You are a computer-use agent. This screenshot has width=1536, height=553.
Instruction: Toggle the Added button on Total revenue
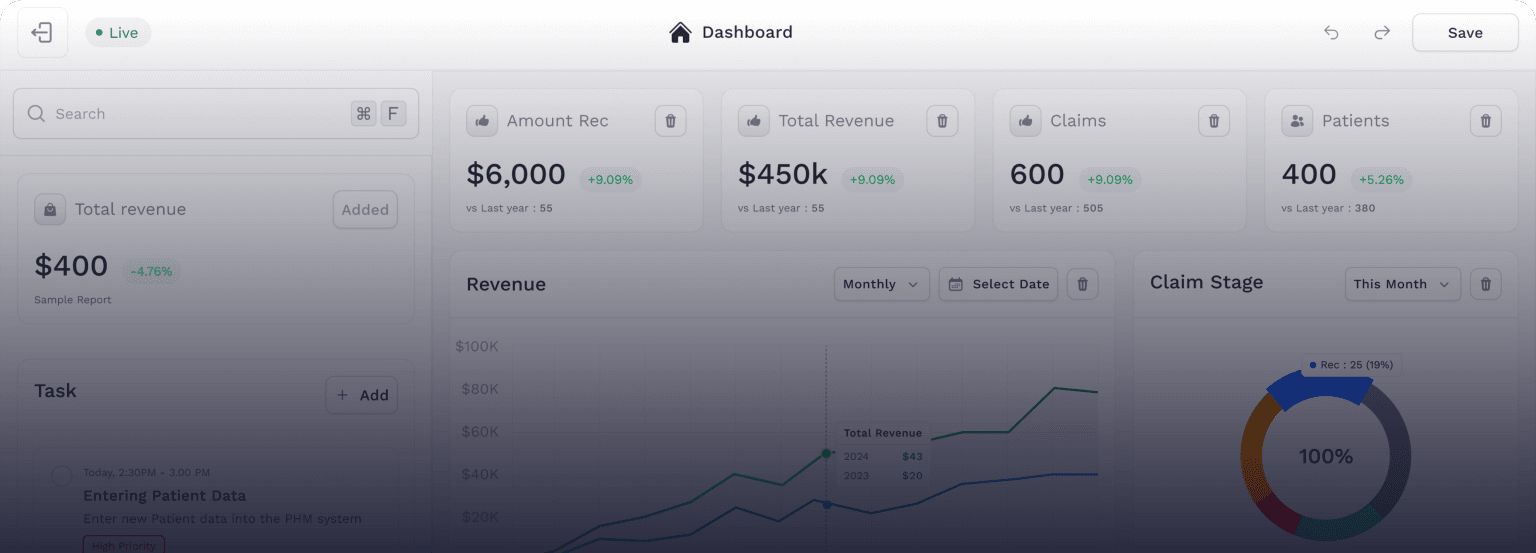pos(365,210)
